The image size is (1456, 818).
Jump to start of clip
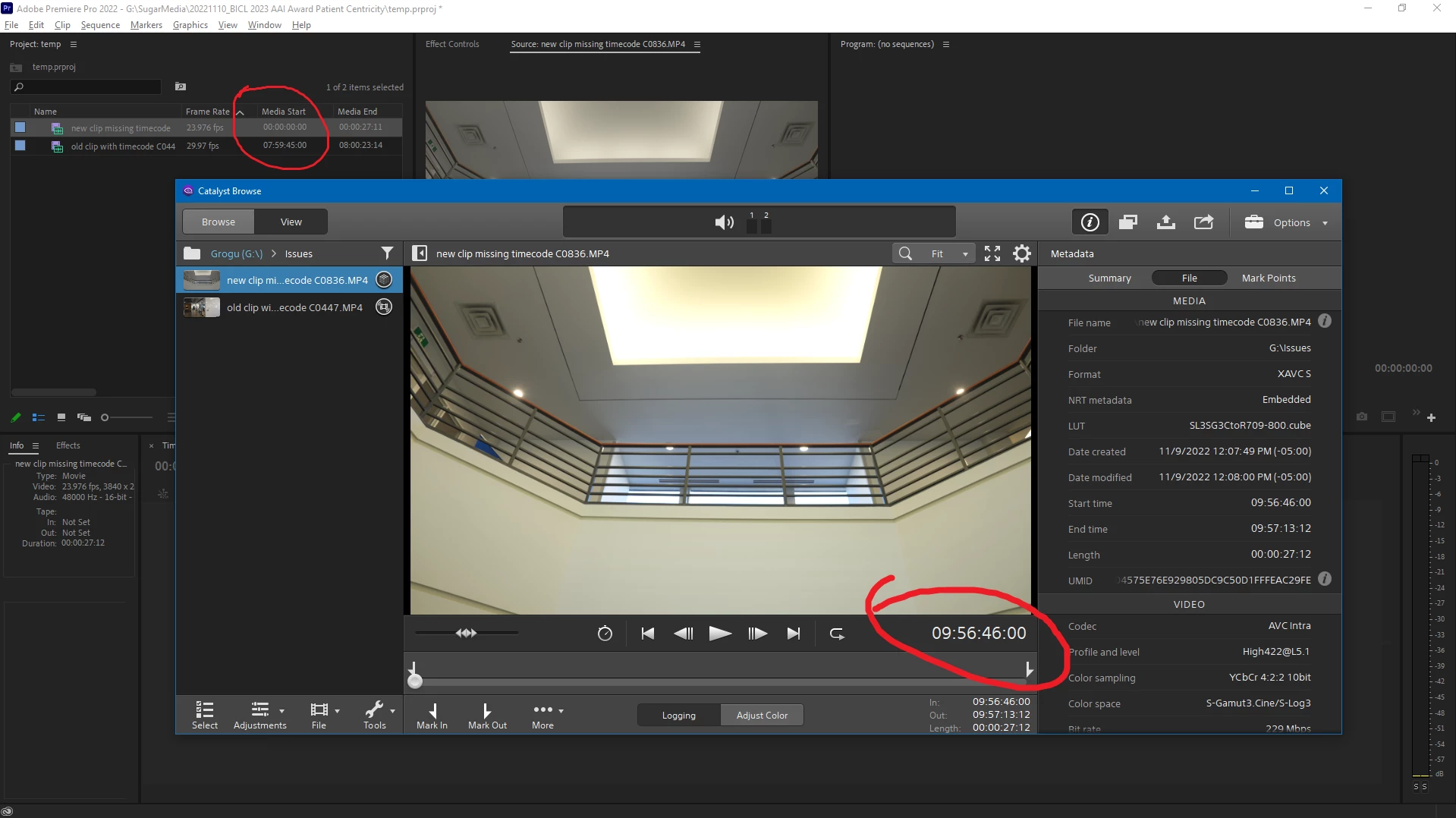pos(647,634)
